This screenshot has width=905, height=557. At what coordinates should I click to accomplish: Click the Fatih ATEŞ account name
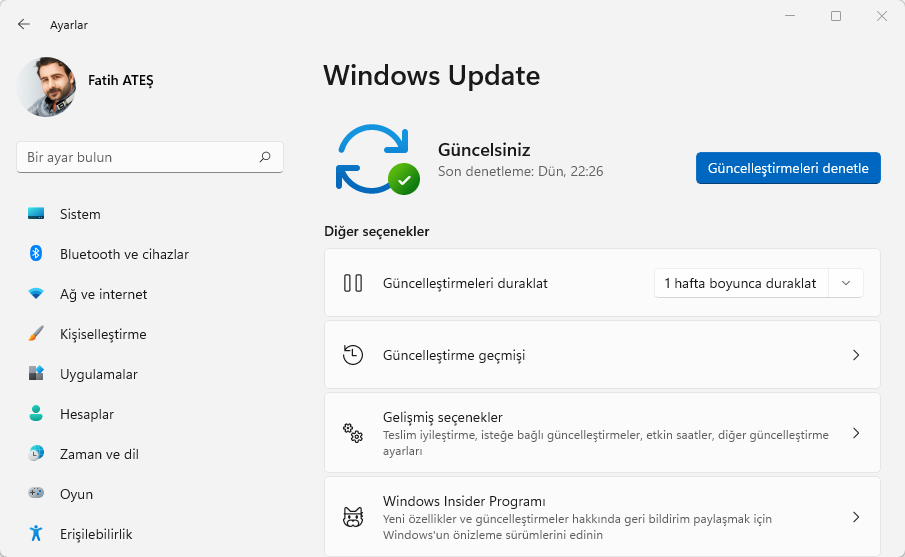(121, 80)
